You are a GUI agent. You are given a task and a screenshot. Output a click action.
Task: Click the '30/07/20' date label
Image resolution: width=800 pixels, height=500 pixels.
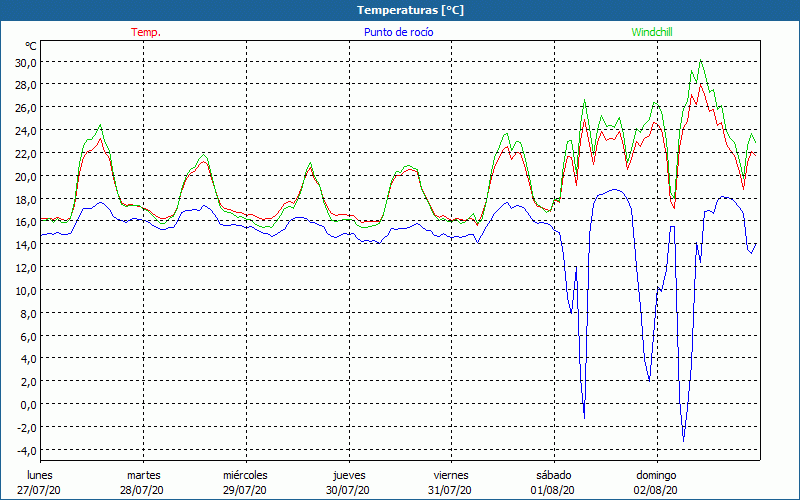tap(348, 490)
